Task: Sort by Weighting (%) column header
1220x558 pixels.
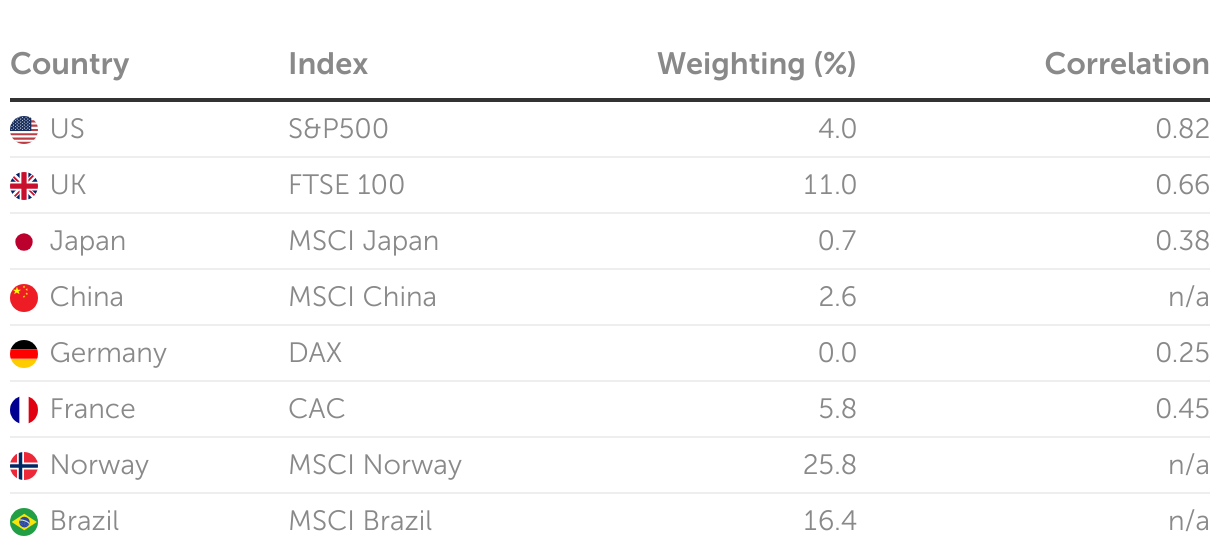Action: [757, 64]
